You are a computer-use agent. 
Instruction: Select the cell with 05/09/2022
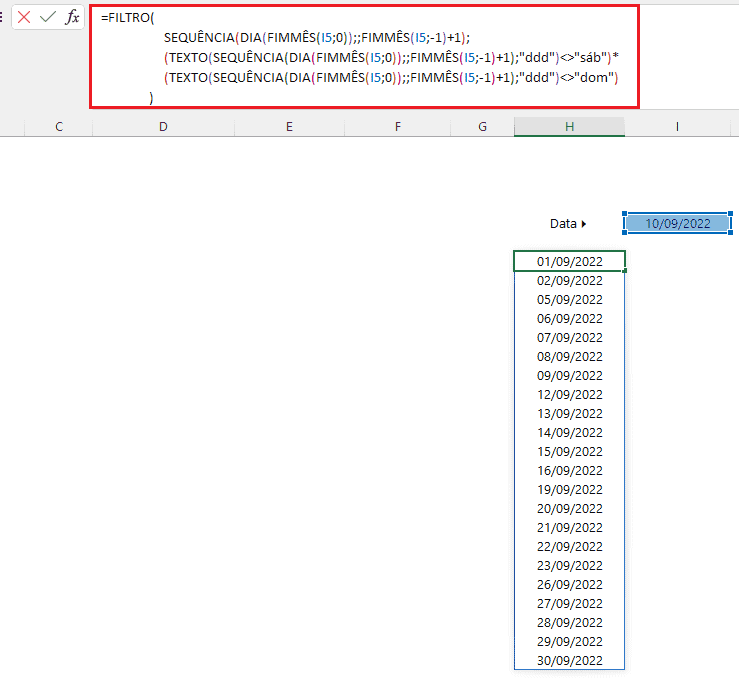[569, 300]
